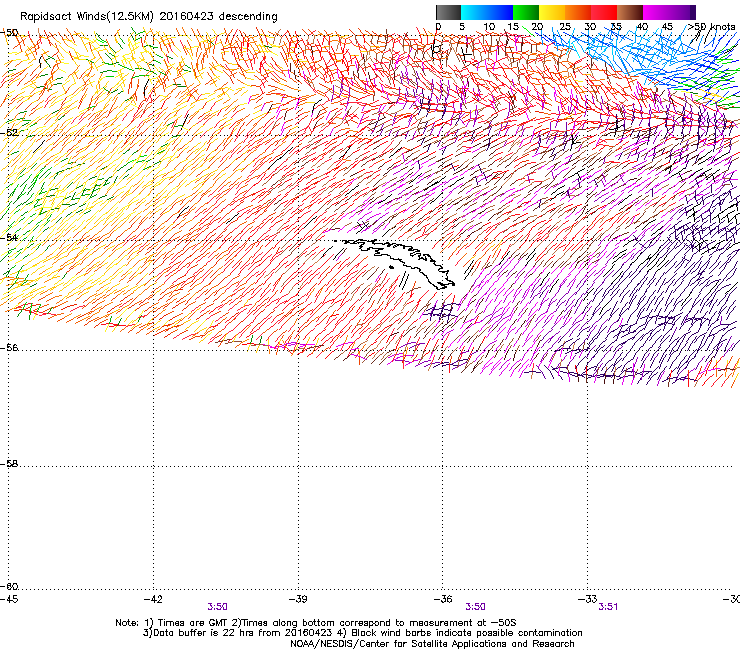Click the longitude label -45

pyautogui.click(x=9, y=599)
